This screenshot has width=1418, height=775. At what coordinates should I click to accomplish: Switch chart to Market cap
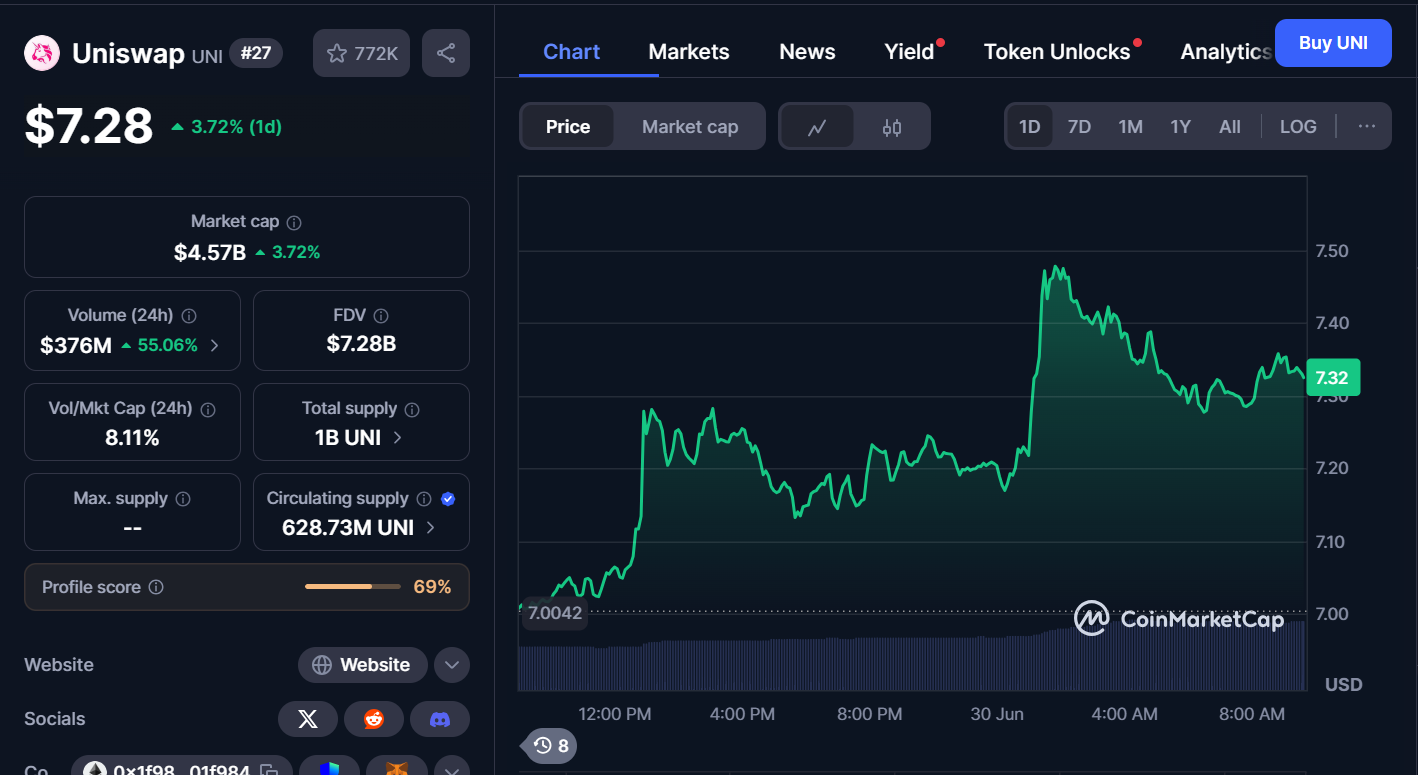690,127
